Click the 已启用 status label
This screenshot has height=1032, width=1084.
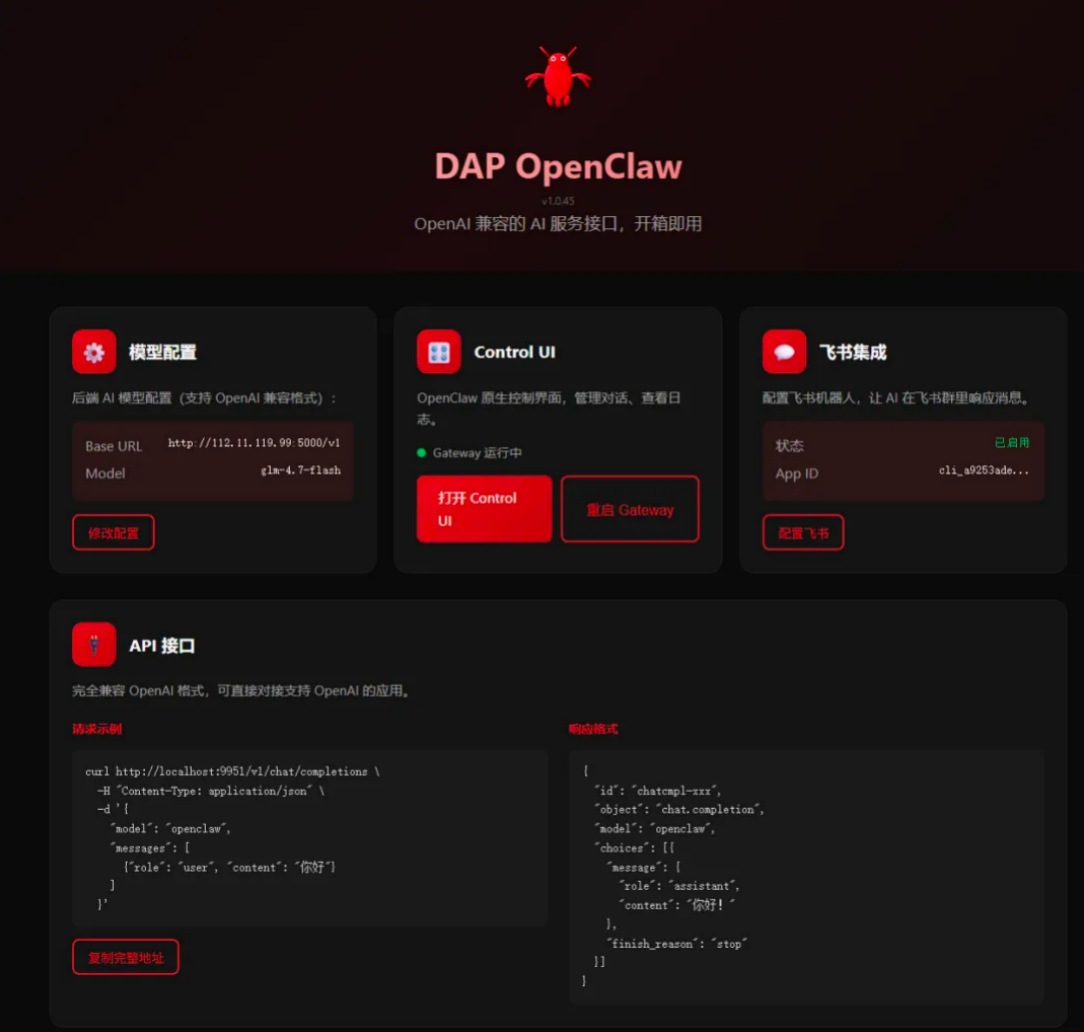(1011, 442)
